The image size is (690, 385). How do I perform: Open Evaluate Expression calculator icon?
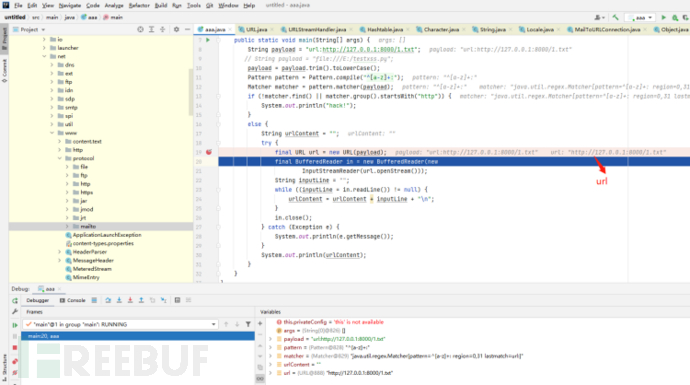[177, 300]
